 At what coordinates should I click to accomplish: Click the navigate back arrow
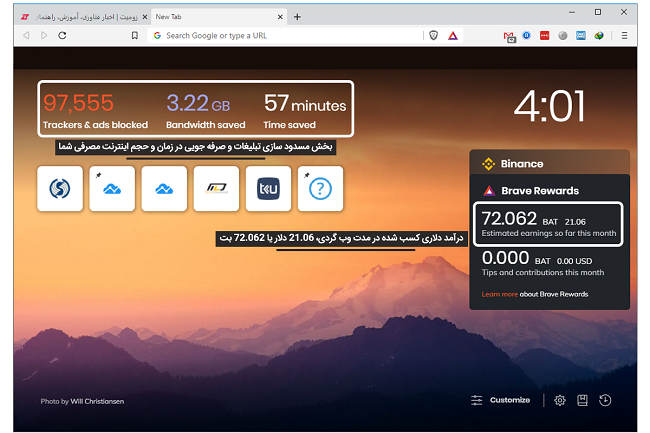[x=25, y=35]
